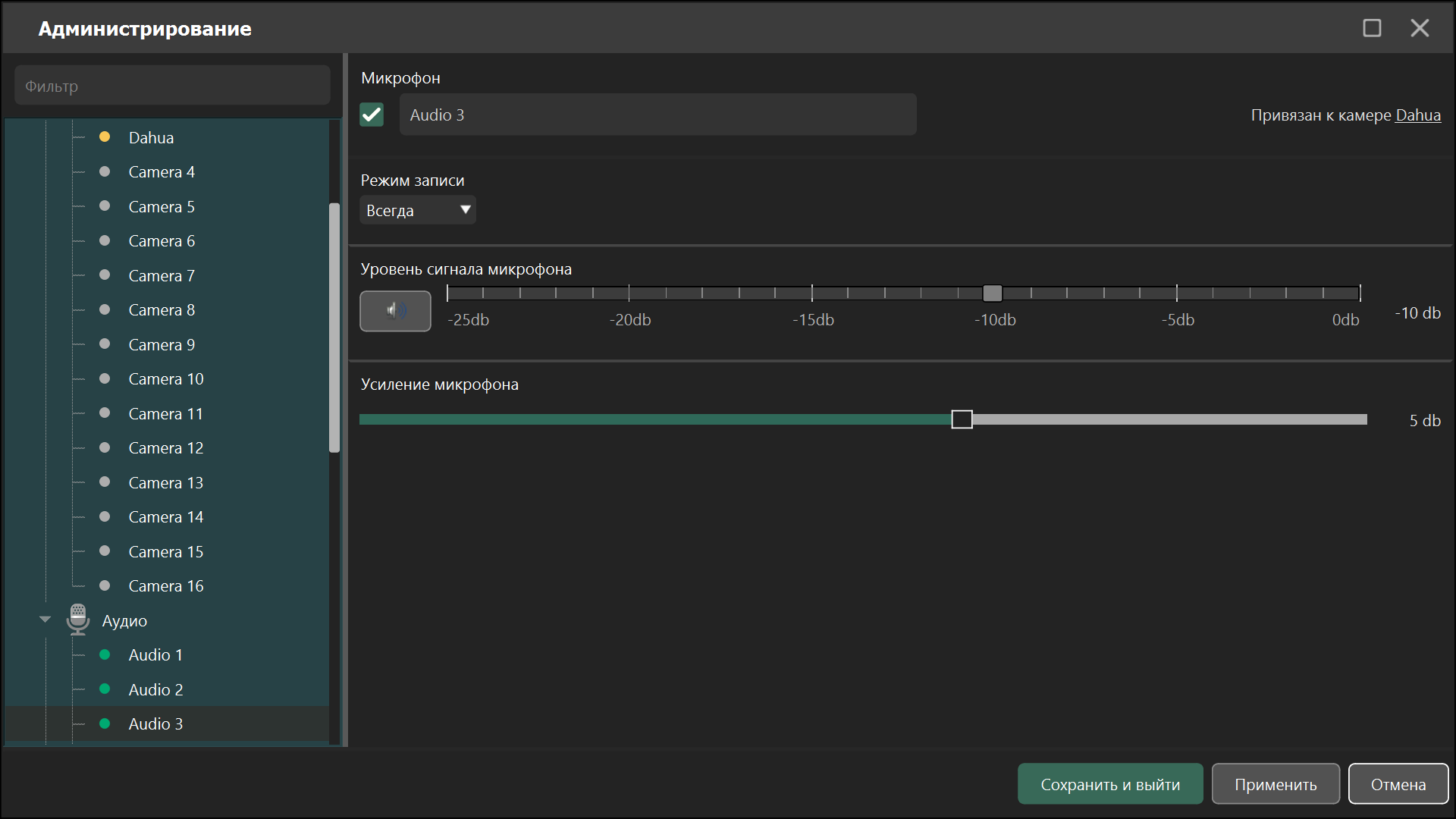The width and height of the screenshot is (1456, 819).
Task: Close the Администрирование window
Action: [x=1420, y=28]
